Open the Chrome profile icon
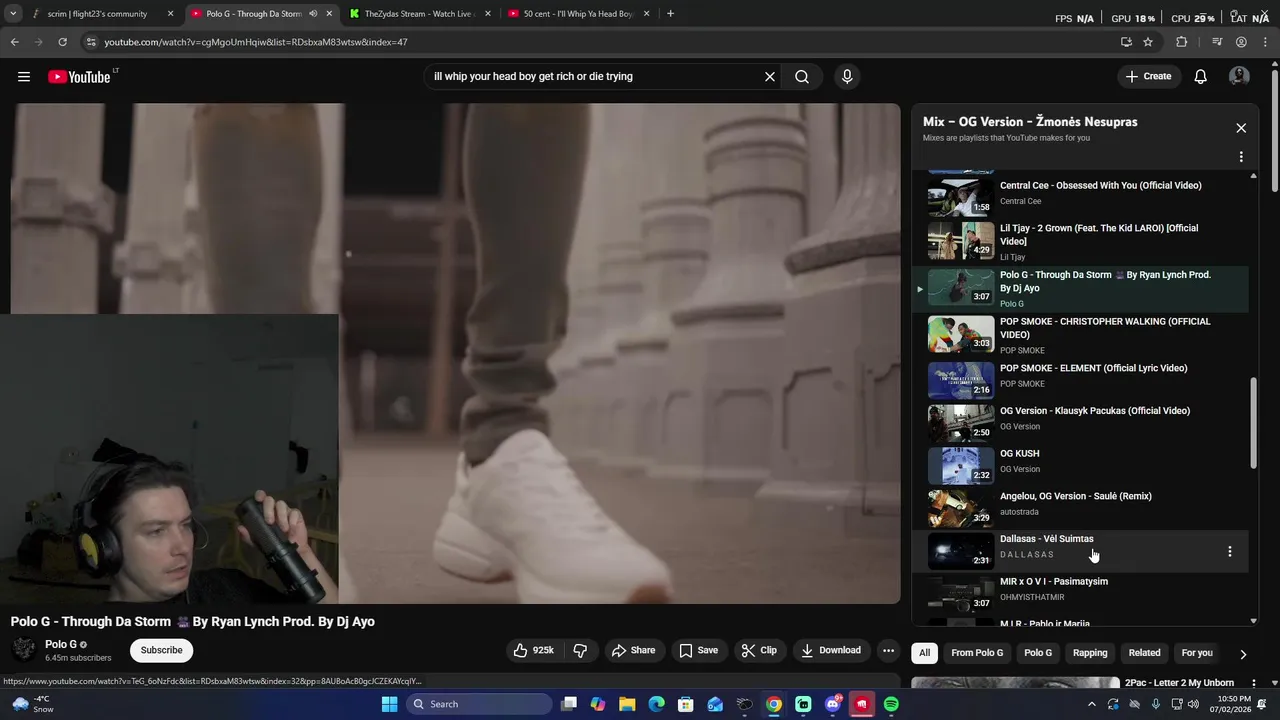This screenshot has height=720, width=1280. pos(1241,42)
